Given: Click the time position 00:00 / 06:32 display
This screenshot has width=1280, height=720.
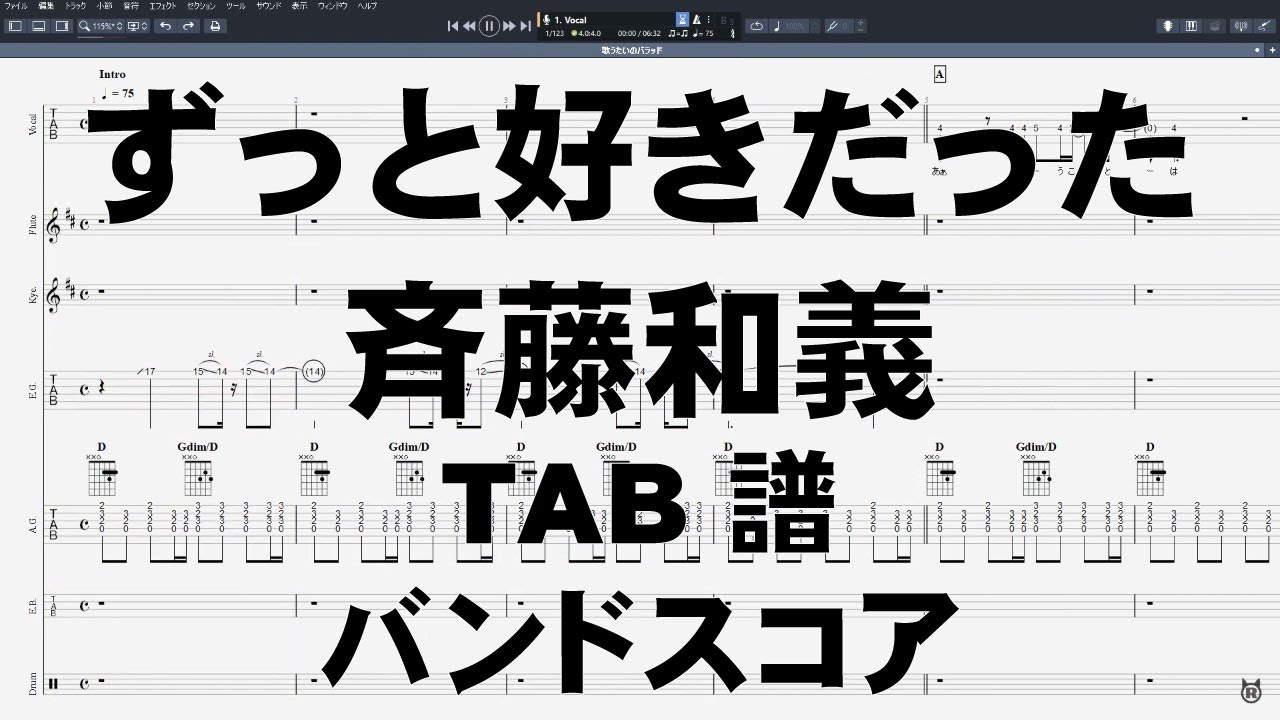Looking at the screenshot, I should [x=640, y=33].
